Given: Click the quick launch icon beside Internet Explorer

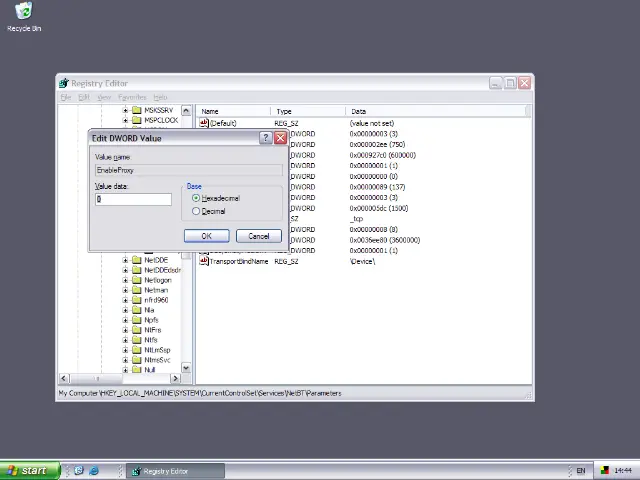Looking at the screenshot, I should [x=79, y=471].
